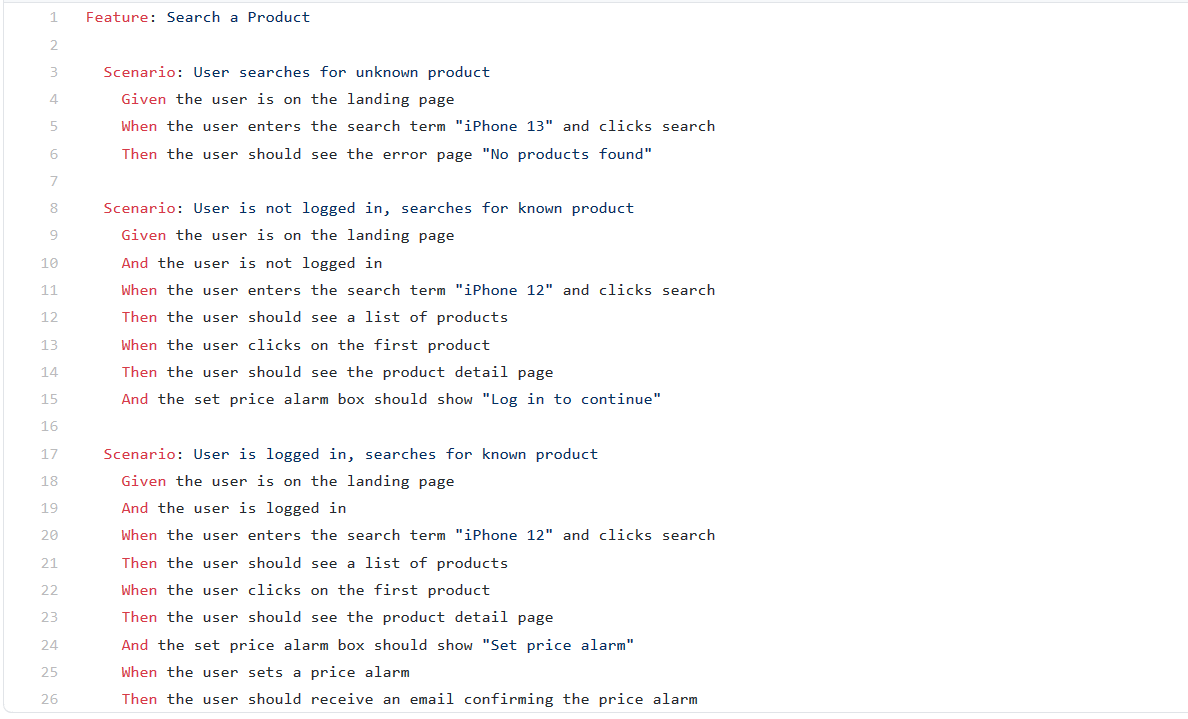
Task: Click the 'And' keyword on line 10
Action: pyautogui.click(x=135, y=263)
